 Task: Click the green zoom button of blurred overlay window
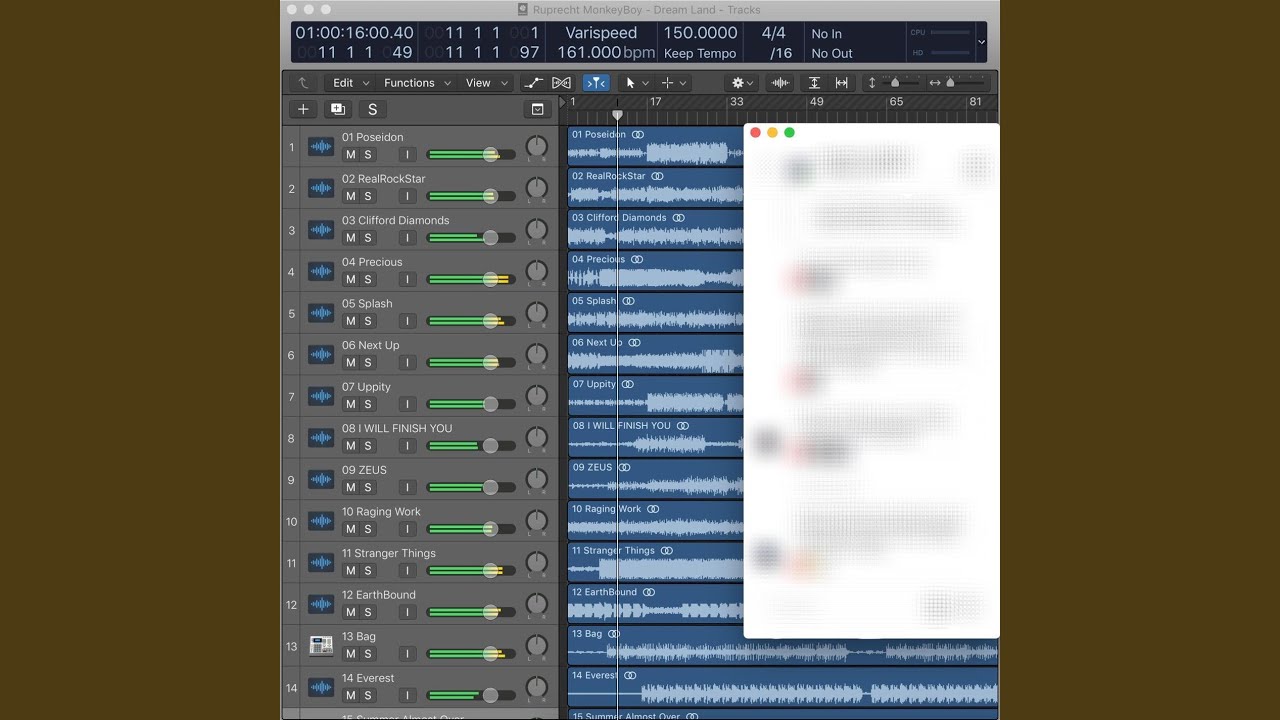789,132
